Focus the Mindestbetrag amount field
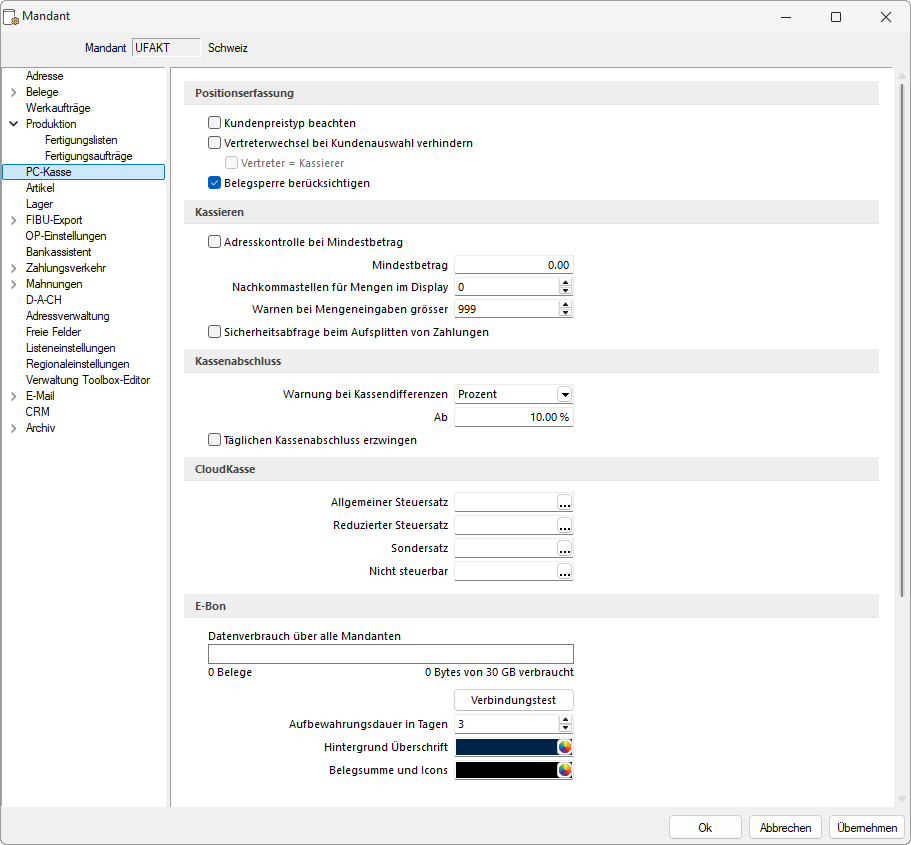 coord(514,265)
